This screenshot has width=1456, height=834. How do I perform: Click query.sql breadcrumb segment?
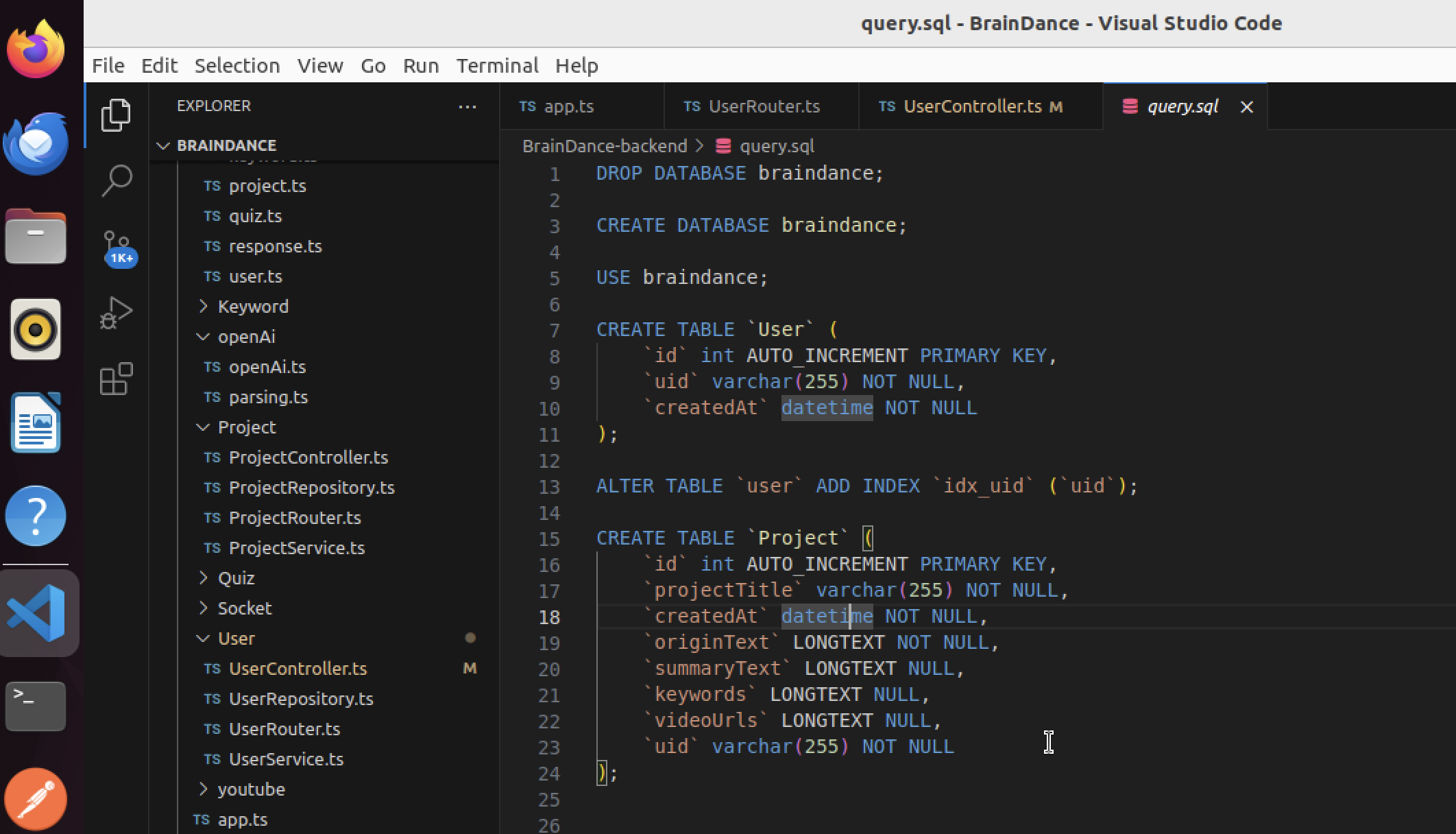(x=777, y=146)
